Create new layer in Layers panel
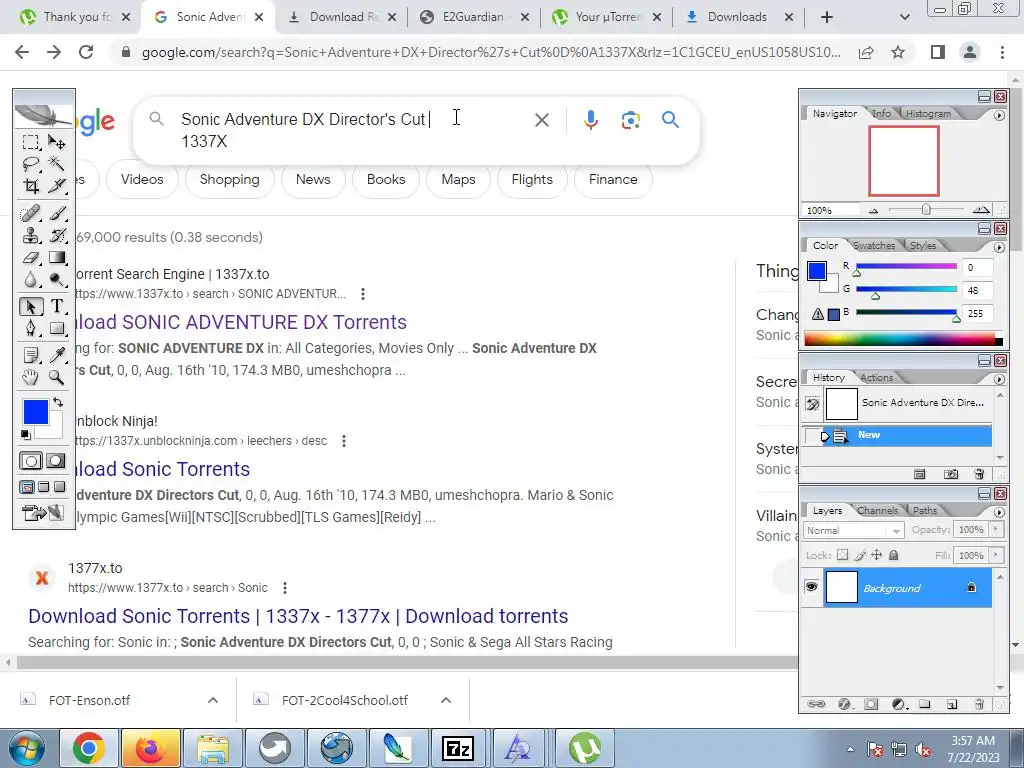This screenshot has height=768, width=1024. (x=952, y=704)
